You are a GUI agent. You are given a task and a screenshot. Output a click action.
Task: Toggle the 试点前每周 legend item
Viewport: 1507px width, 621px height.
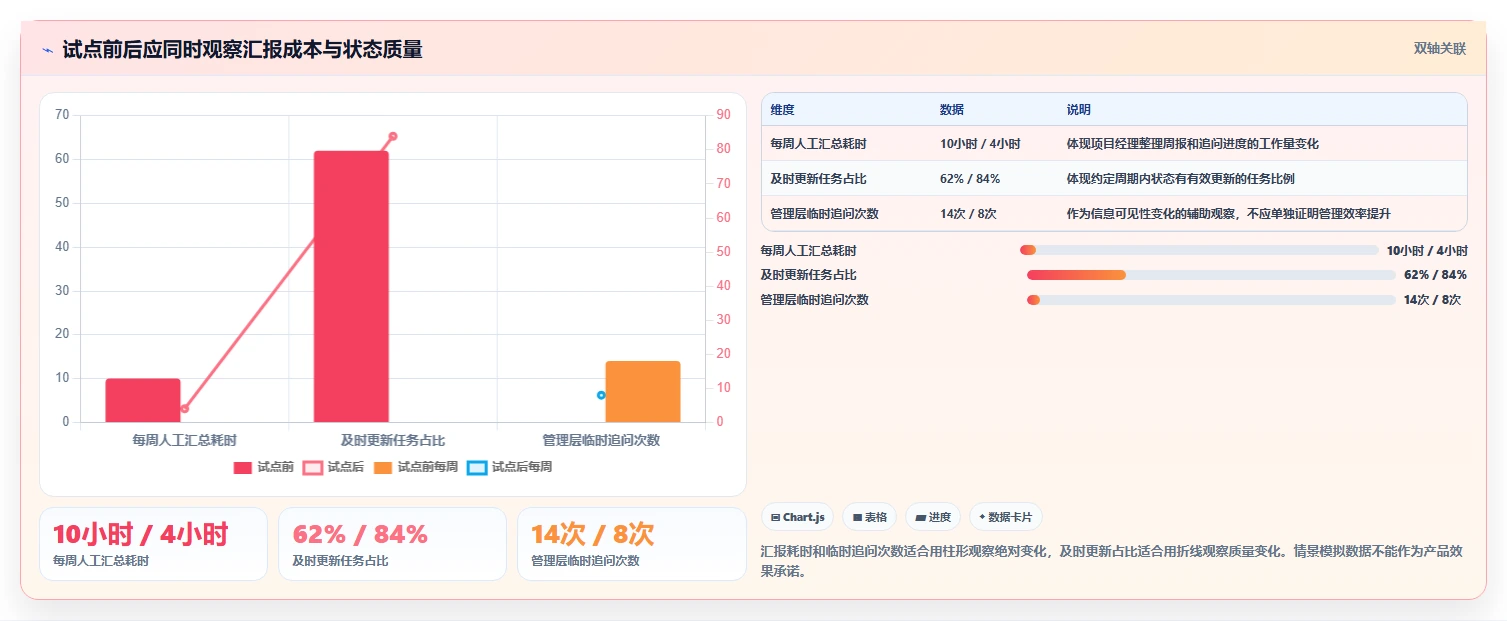click(x=416, y=467)
